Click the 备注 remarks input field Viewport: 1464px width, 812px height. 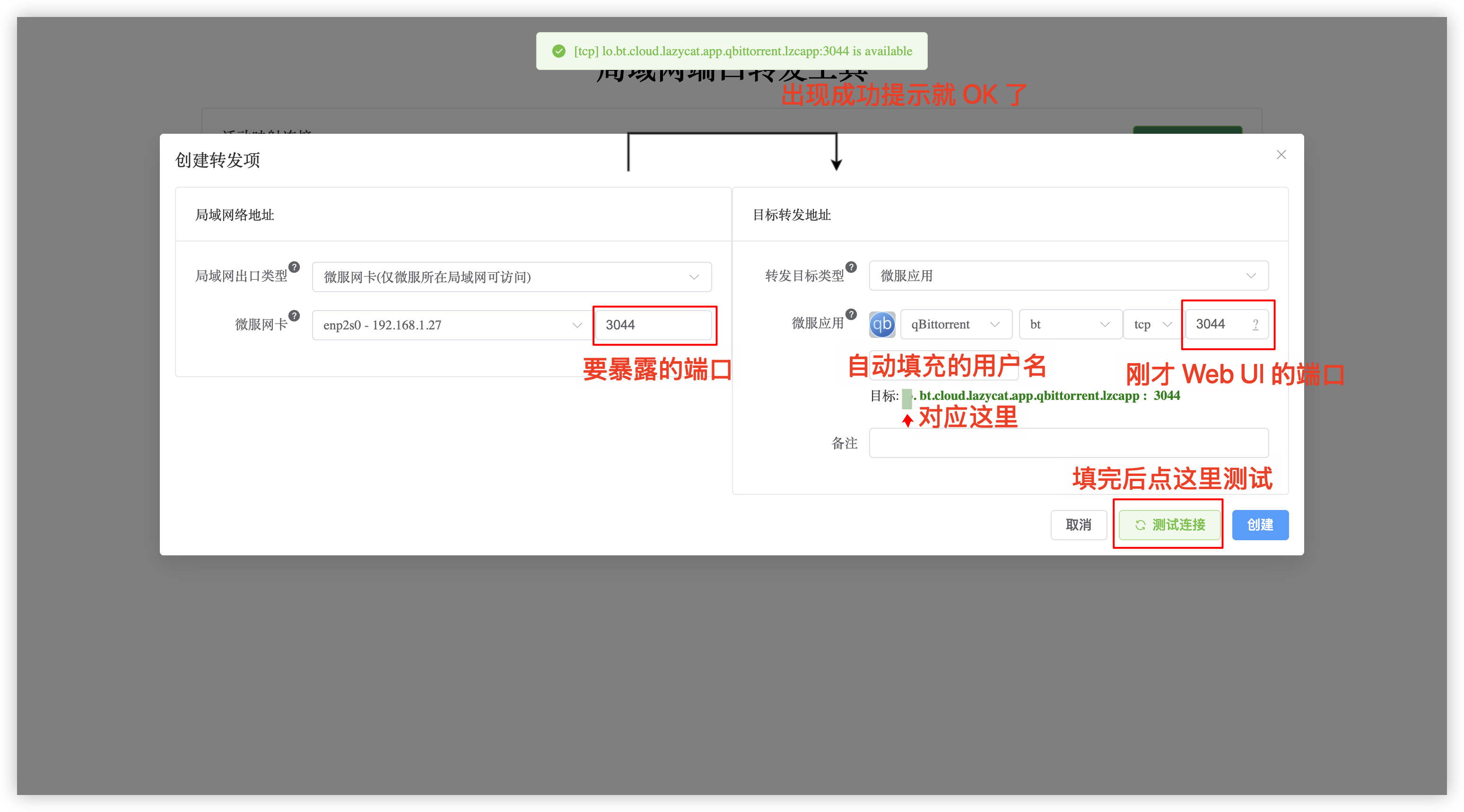pyautogui.click(x=1069, y=443)
